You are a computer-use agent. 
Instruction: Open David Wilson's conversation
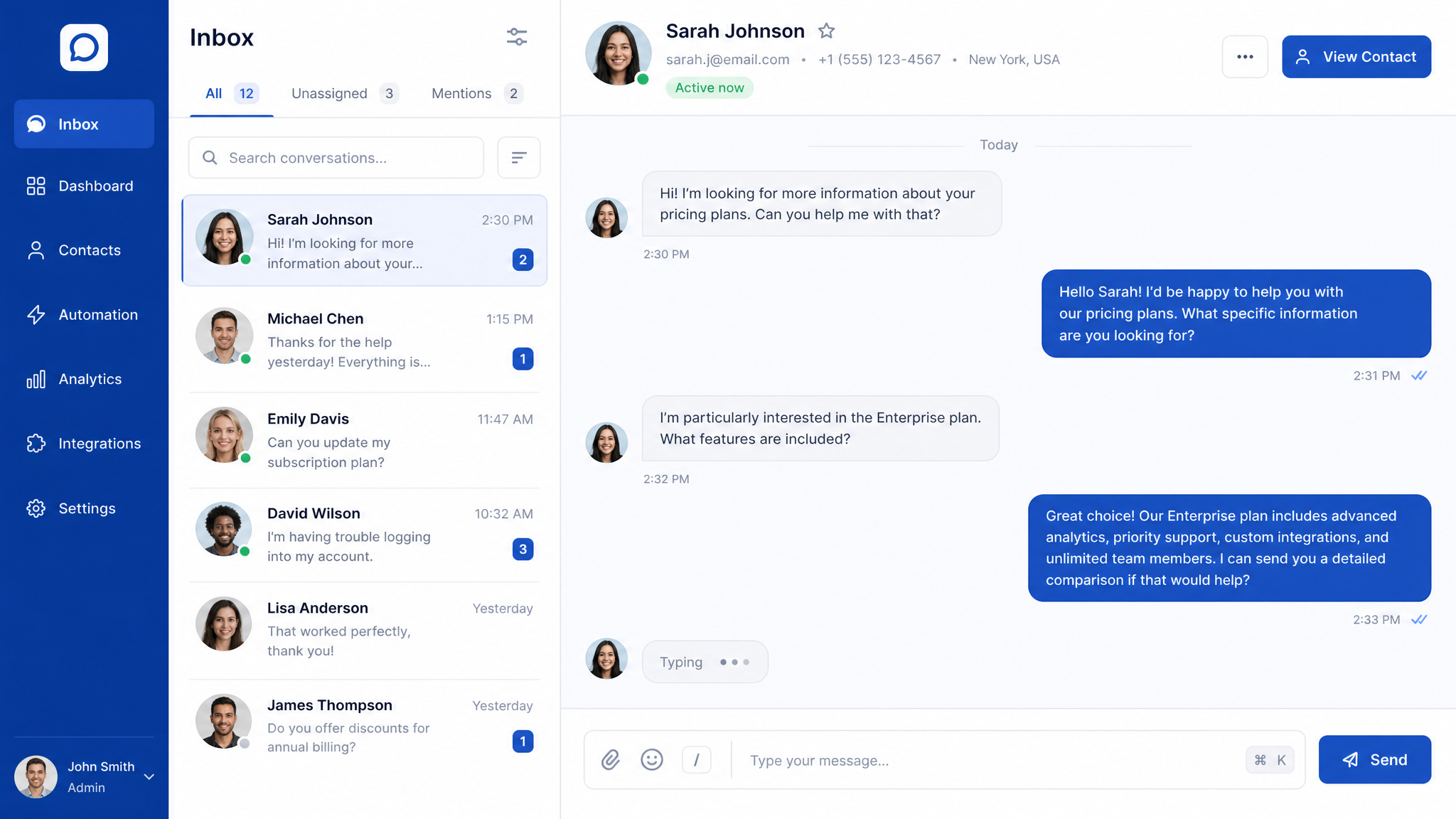(x=365, y=535)
